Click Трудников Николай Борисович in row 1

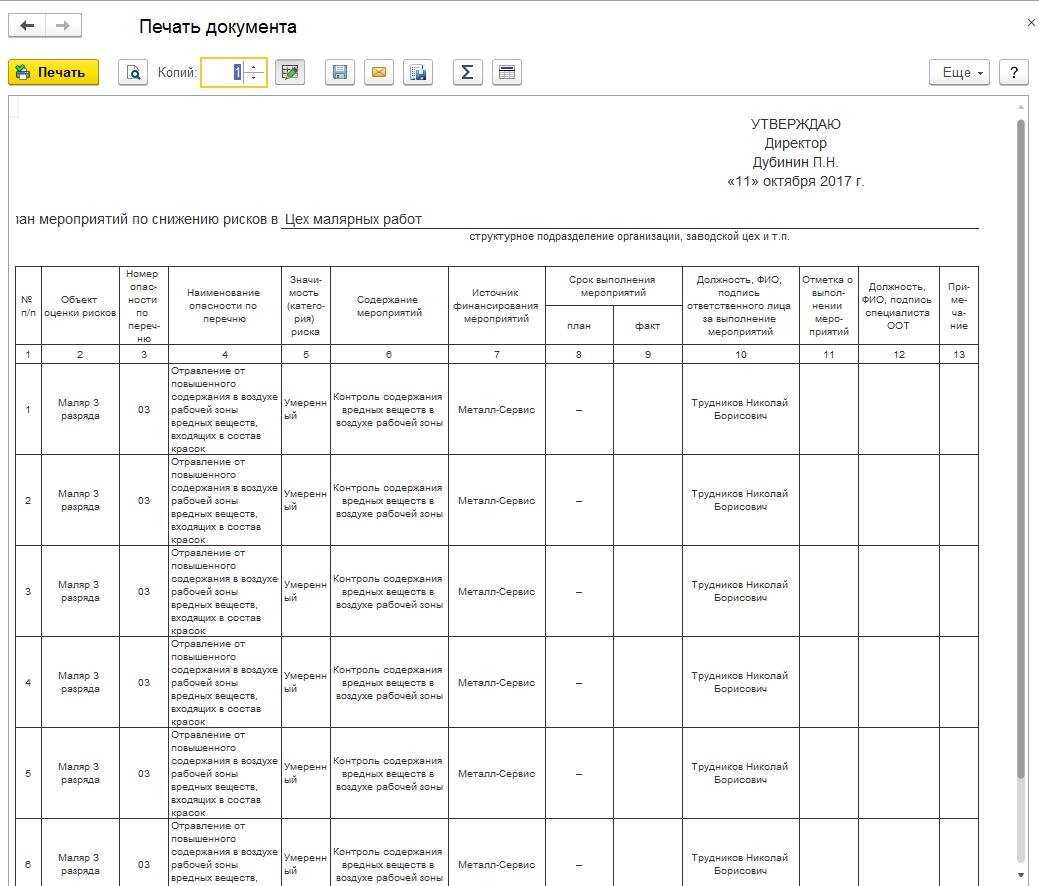coord(740,410)
